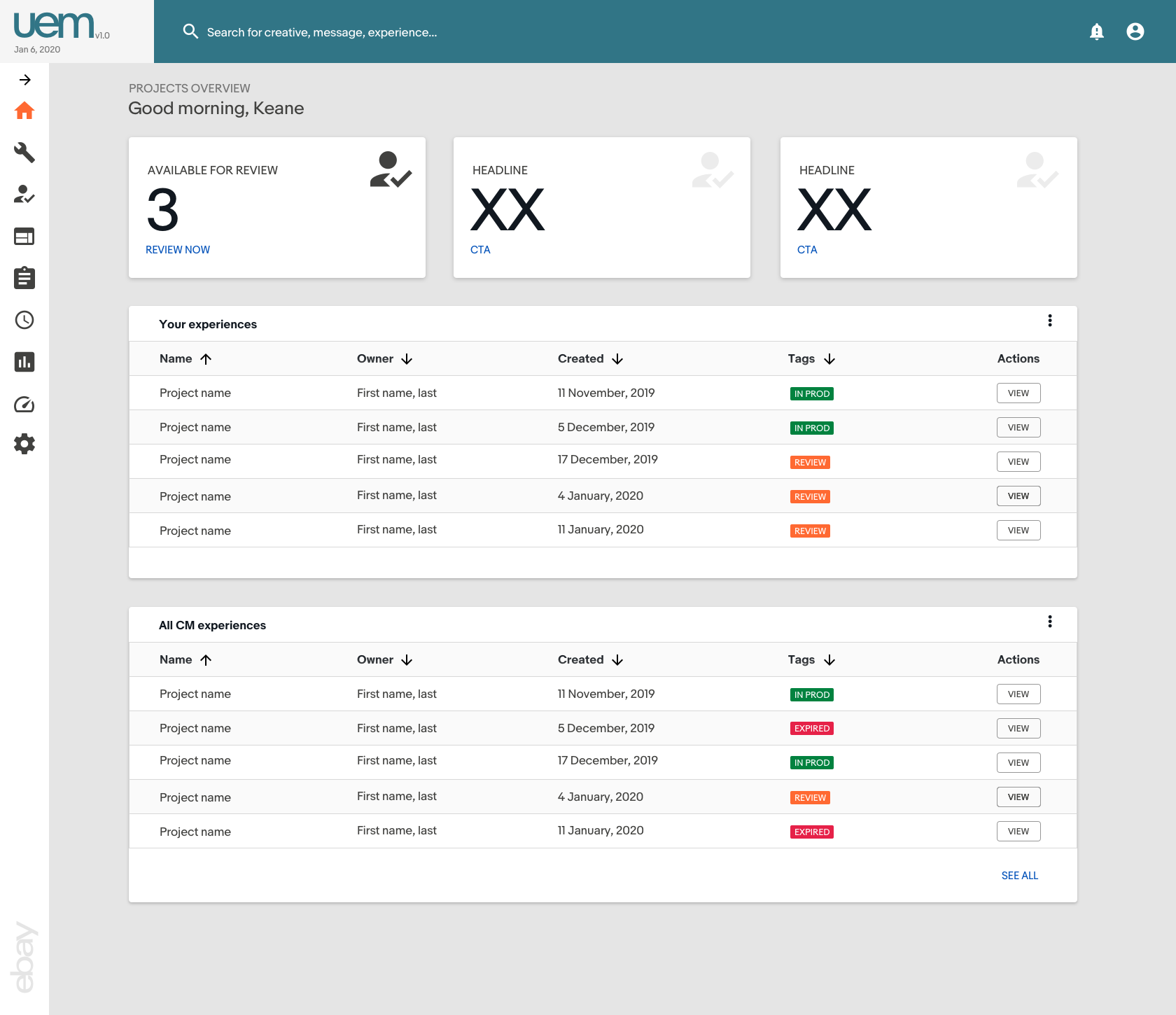Open the user review sidebar icon
The image size is (1176, 1015).
pyautogui.click(x=24, y=194)
